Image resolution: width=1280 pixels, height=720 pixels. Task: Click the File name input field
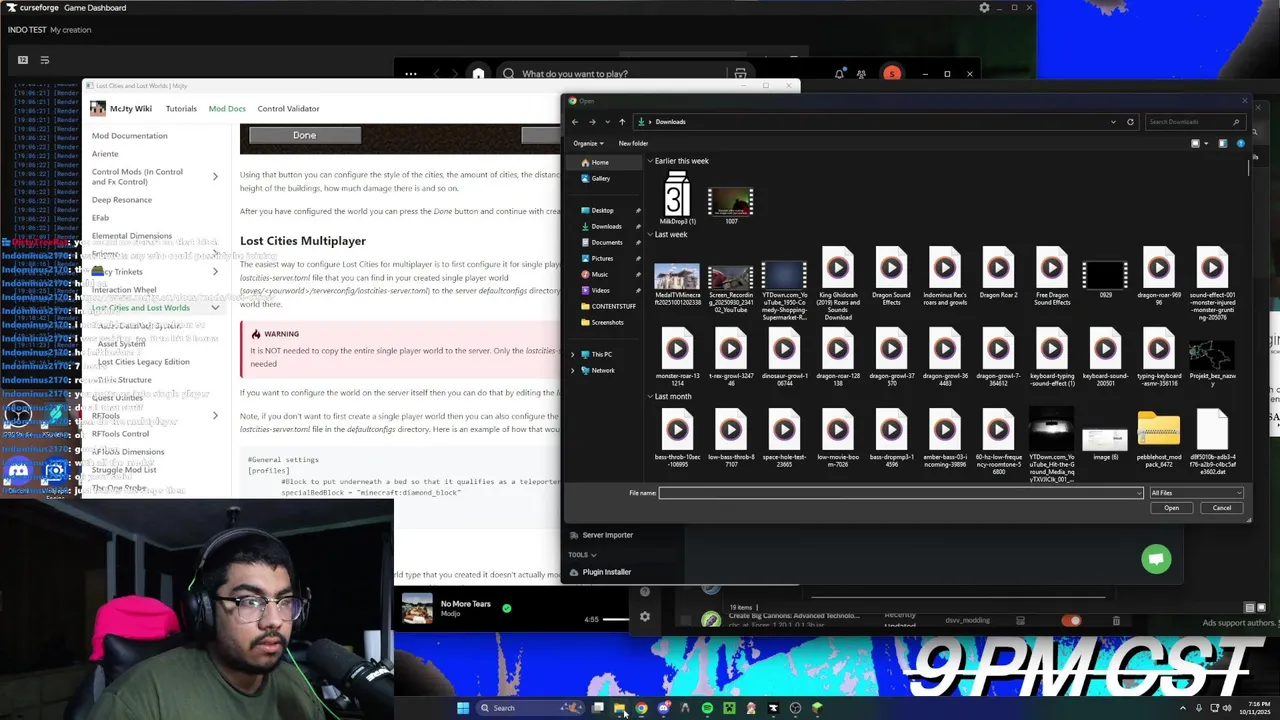point(900,493)
